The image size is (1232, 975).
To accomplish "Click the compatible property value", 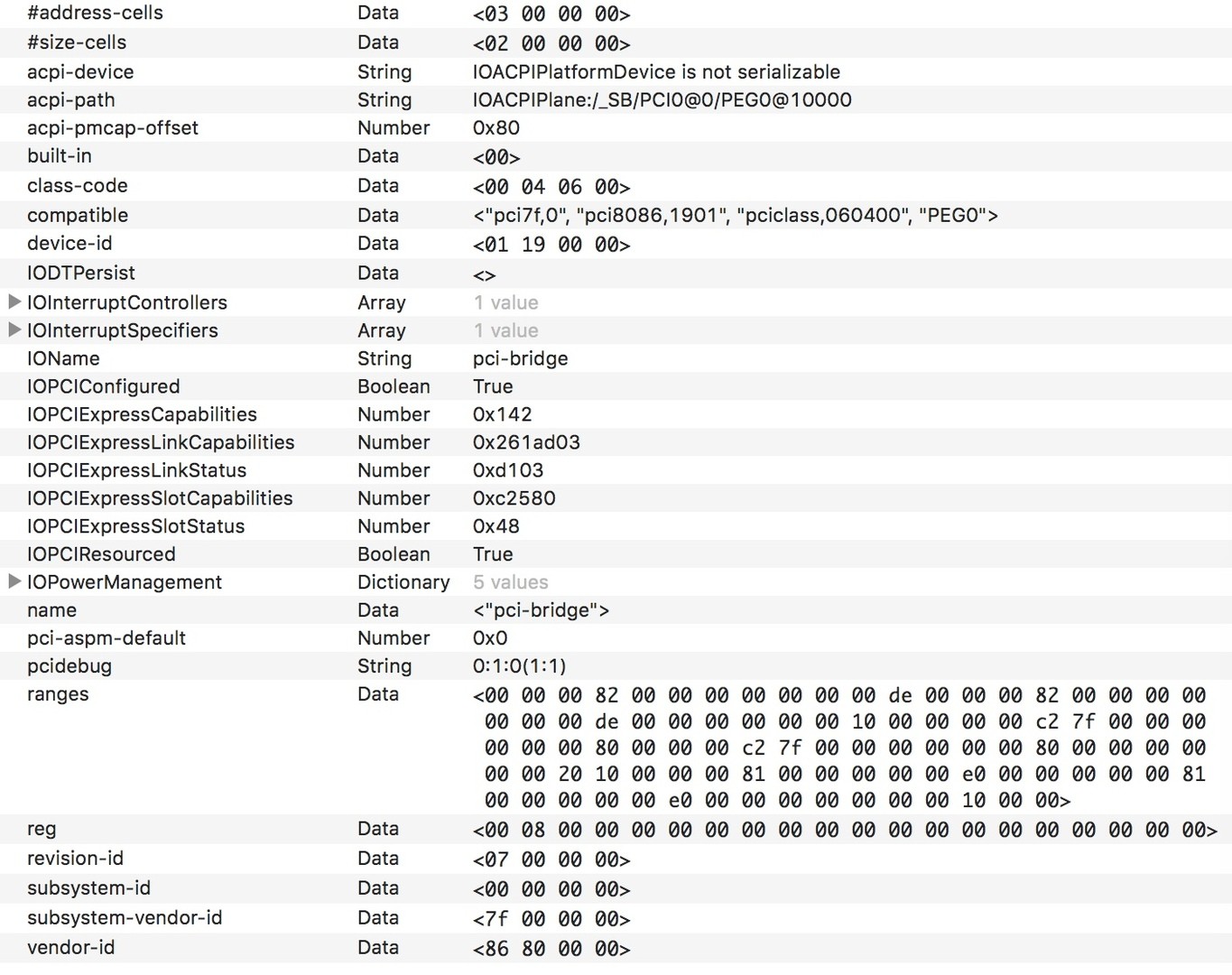I will coord(735,215).
